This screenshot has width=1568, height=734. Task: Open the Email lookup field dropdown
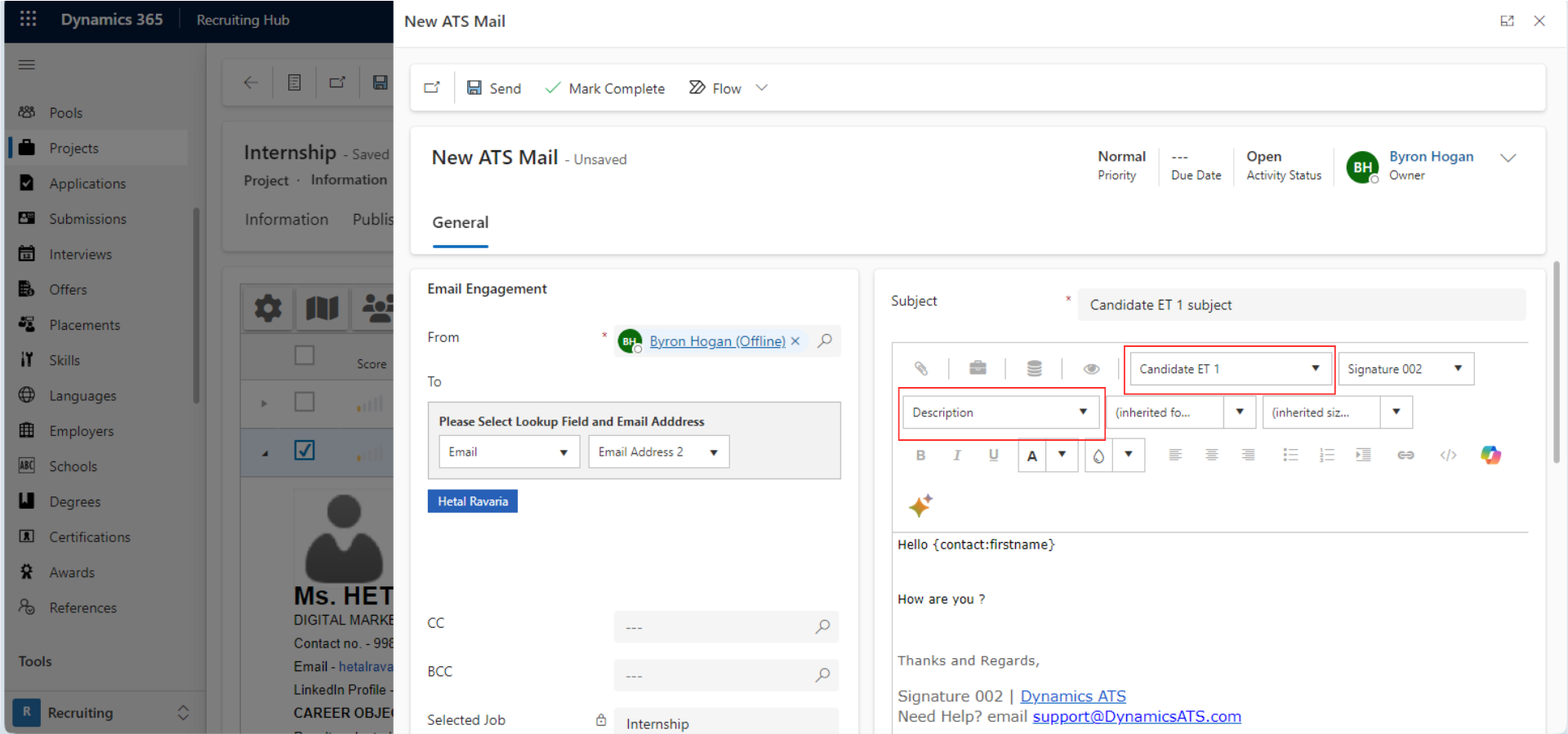pyautogui.click(x=509, y=452)
